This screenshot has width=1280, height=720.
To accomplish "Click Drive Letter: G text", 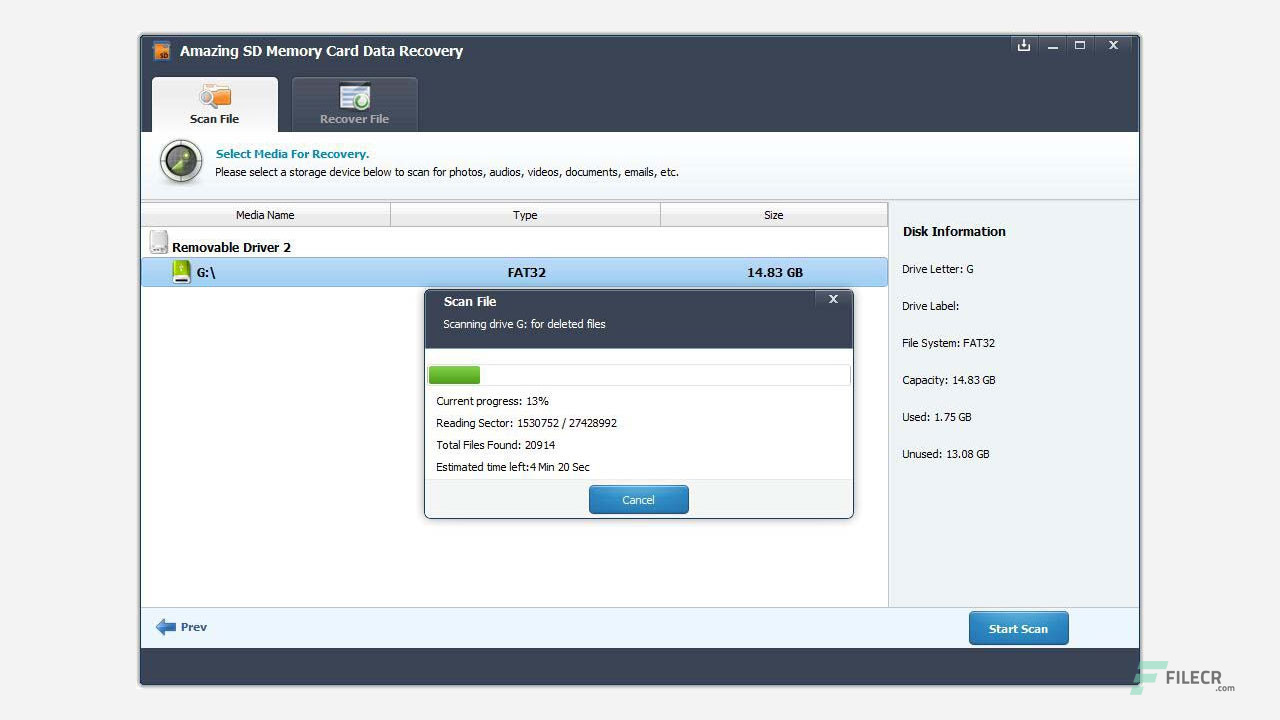I will [x=937, y=269].
